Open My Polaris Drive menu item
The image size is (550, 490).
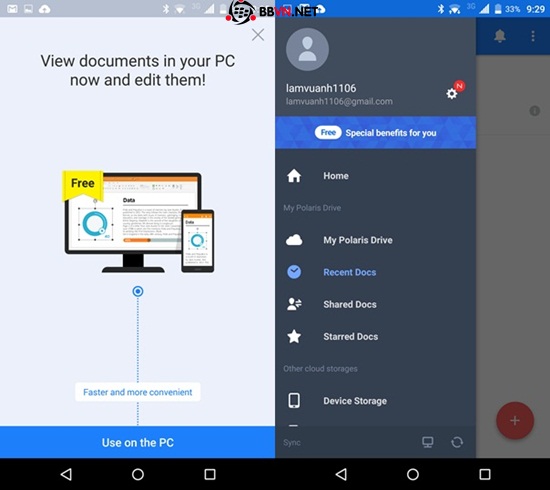point(375,240)
